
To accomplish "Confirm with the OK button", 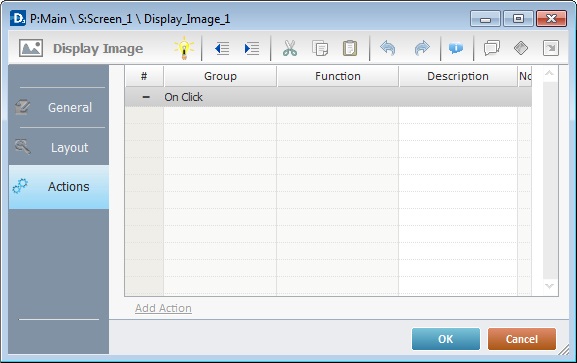I will click(x=446, y=339).
